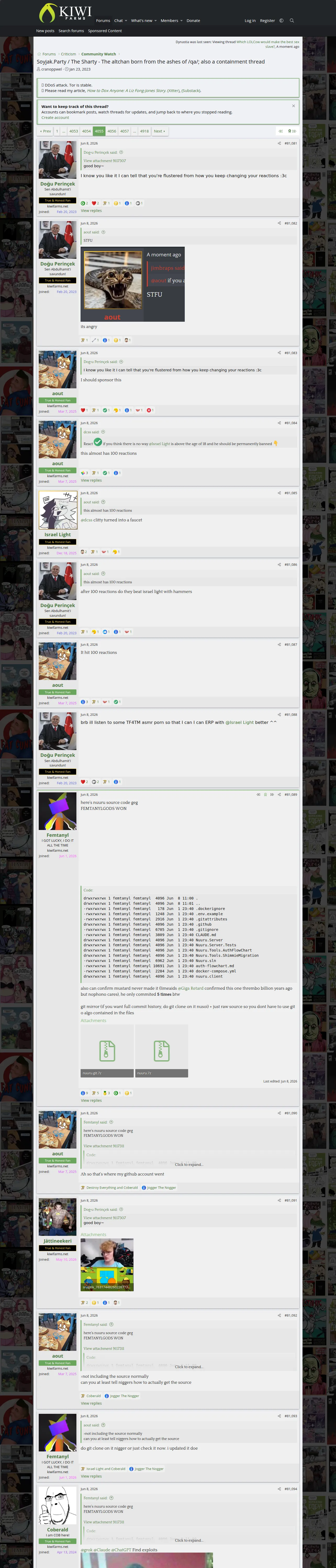Screen dimensions: 336x1568
Task: Open the search magnifier icon in the header
Action: (x=292, y=21)
